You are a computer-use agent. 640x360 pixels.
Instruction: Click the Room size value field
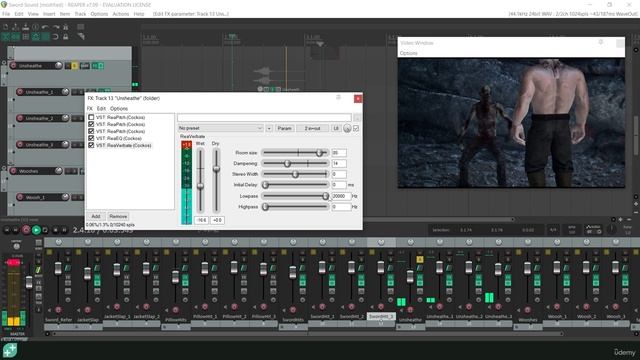coord(339,153)
